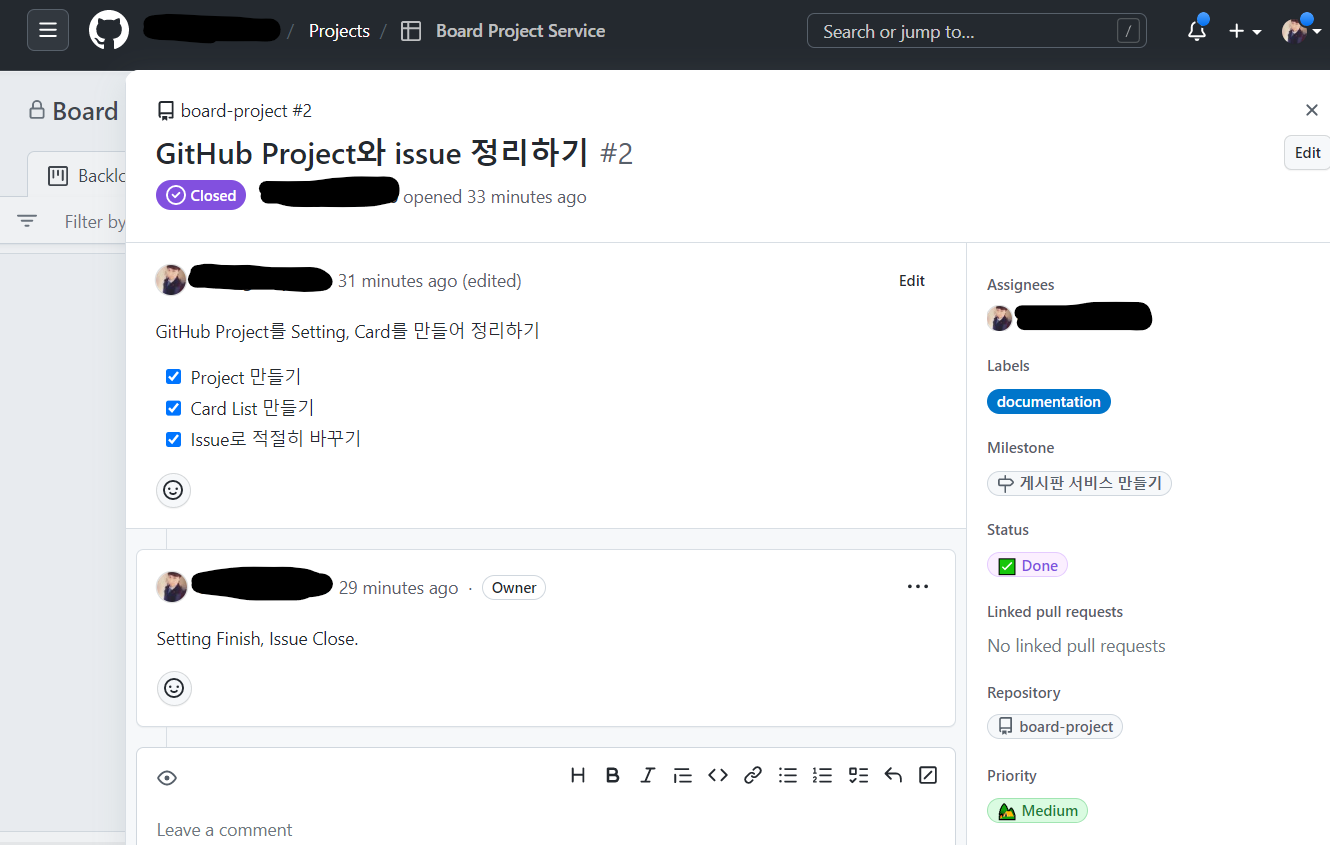Focus the 'Leave a comment' text area

(x=546, y=829)
